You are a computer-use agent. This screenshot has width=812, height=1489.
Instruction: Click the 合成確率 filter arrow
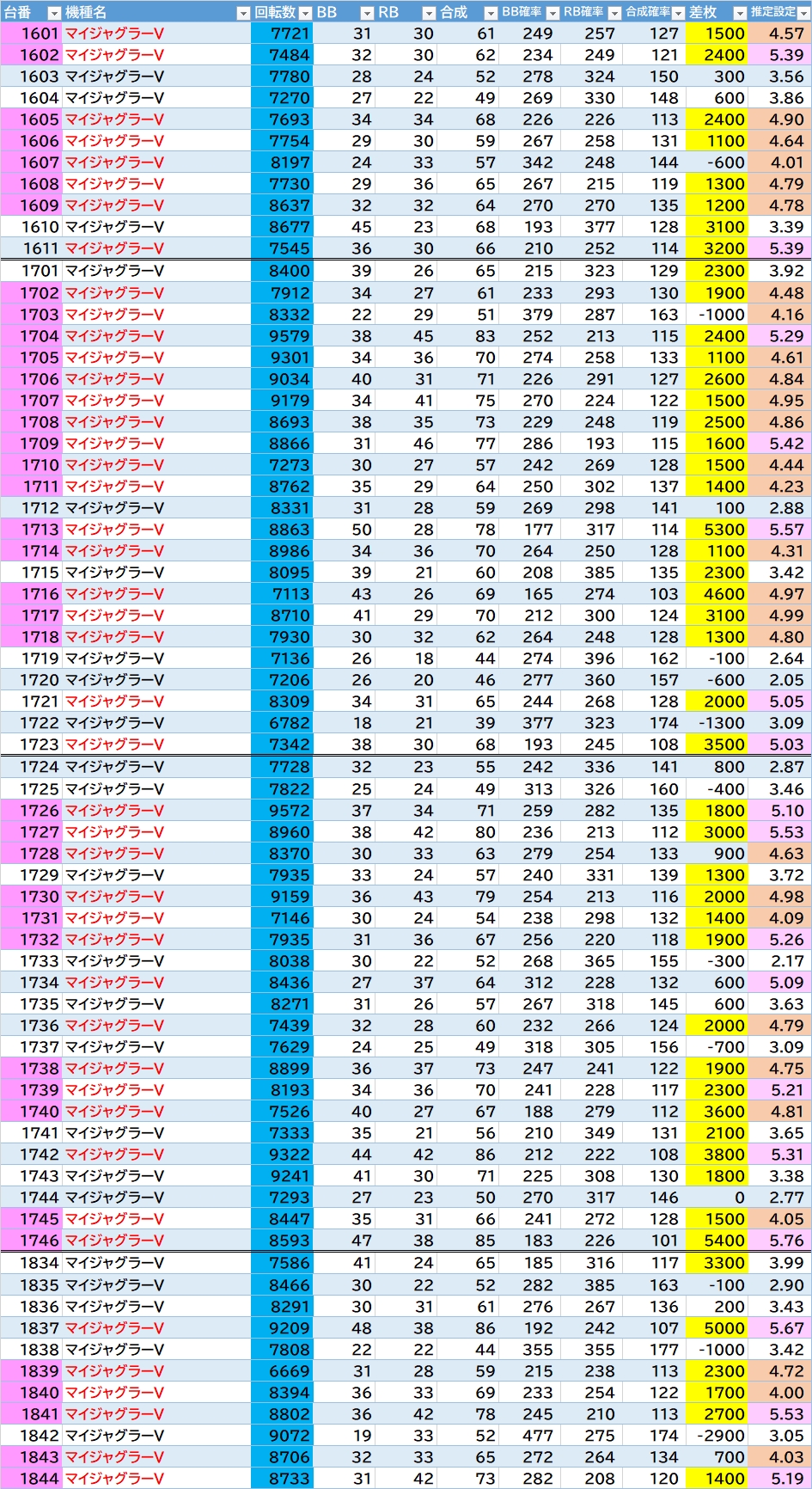pyautogui.click(x=677, y=13)
